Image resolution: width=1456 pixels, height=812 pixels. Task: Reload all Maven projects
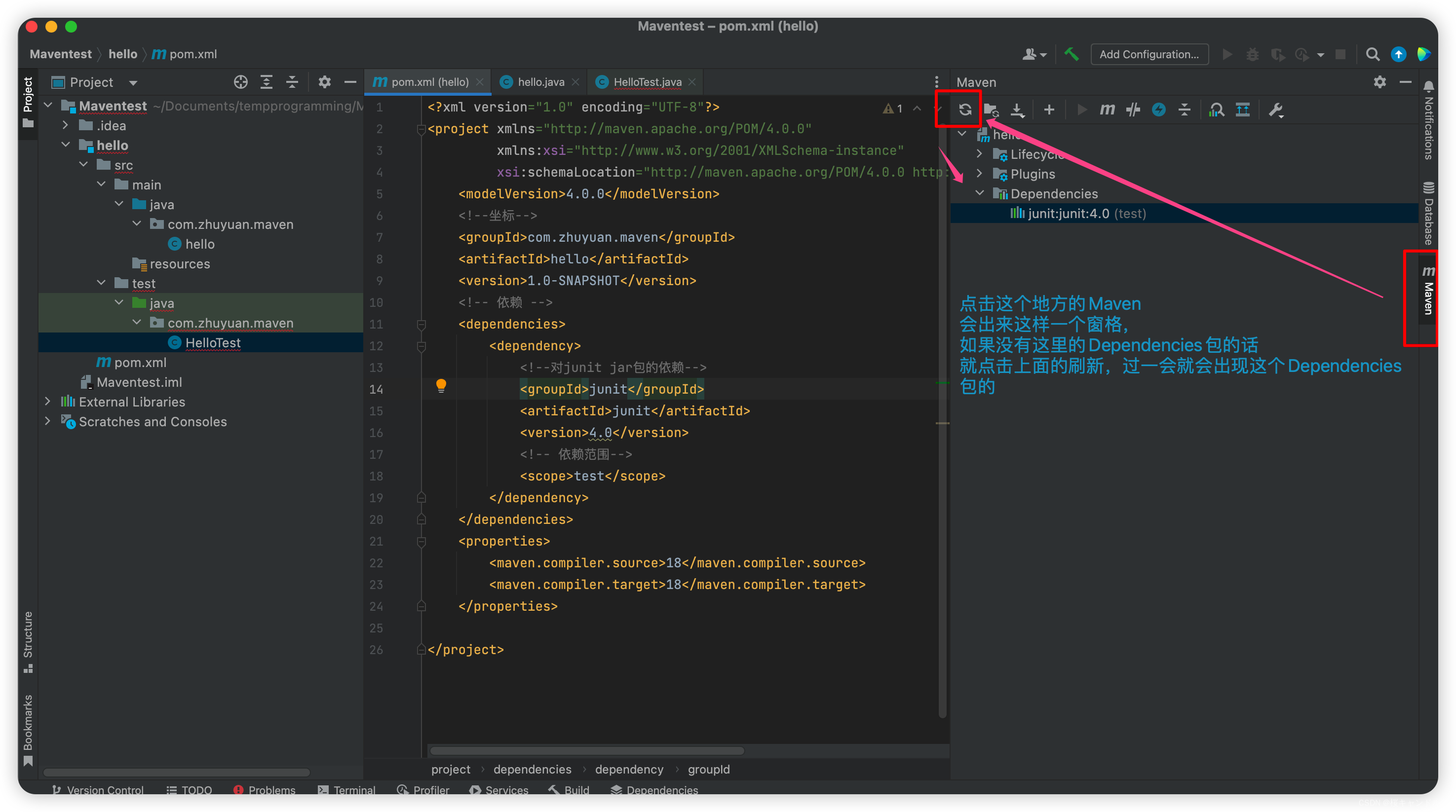[965, 110]
